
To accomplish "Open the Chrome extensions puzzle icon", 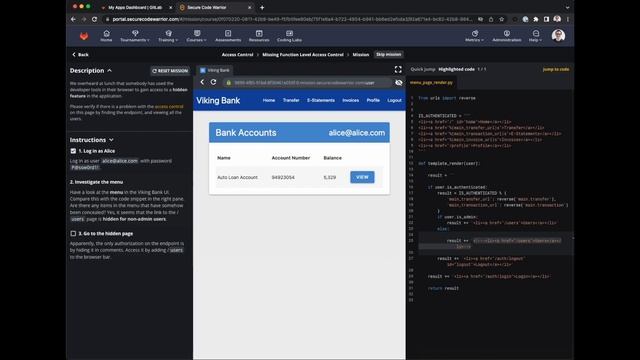I will click(x=536, y=19).
